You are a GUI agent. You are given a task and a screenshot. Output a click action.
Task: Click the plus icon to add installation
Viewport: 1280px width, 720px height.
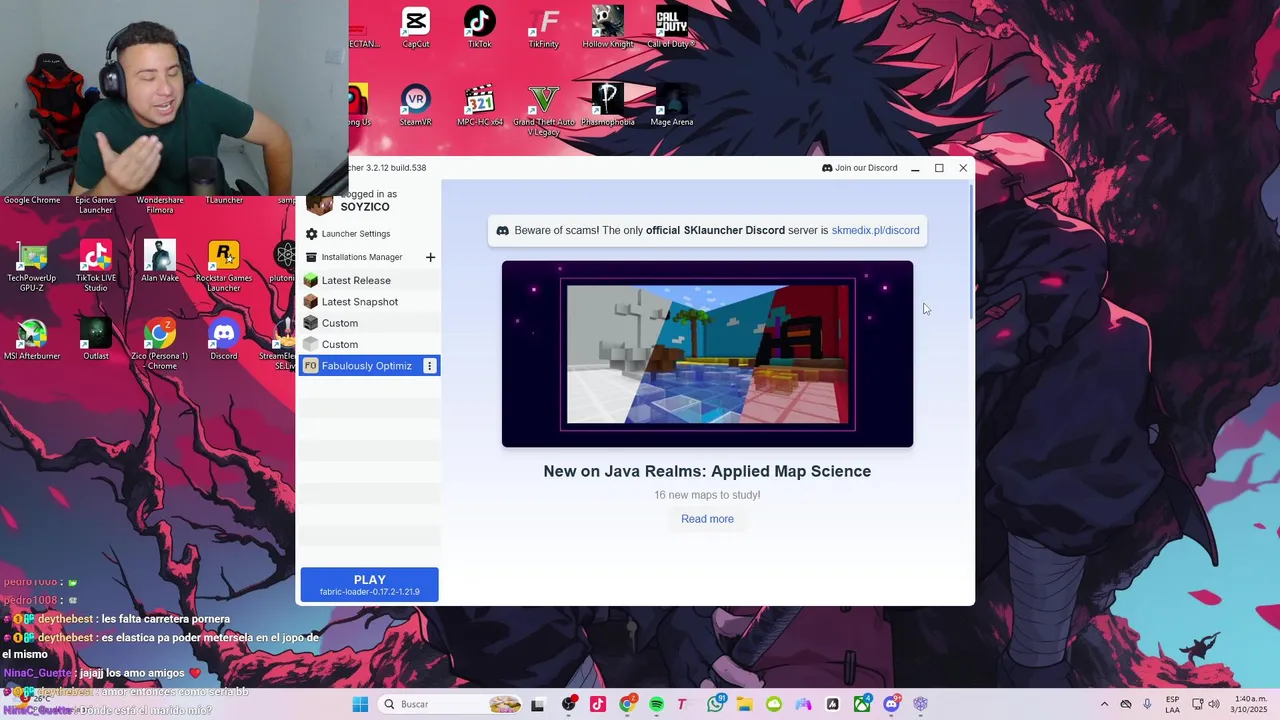[430, 257]
